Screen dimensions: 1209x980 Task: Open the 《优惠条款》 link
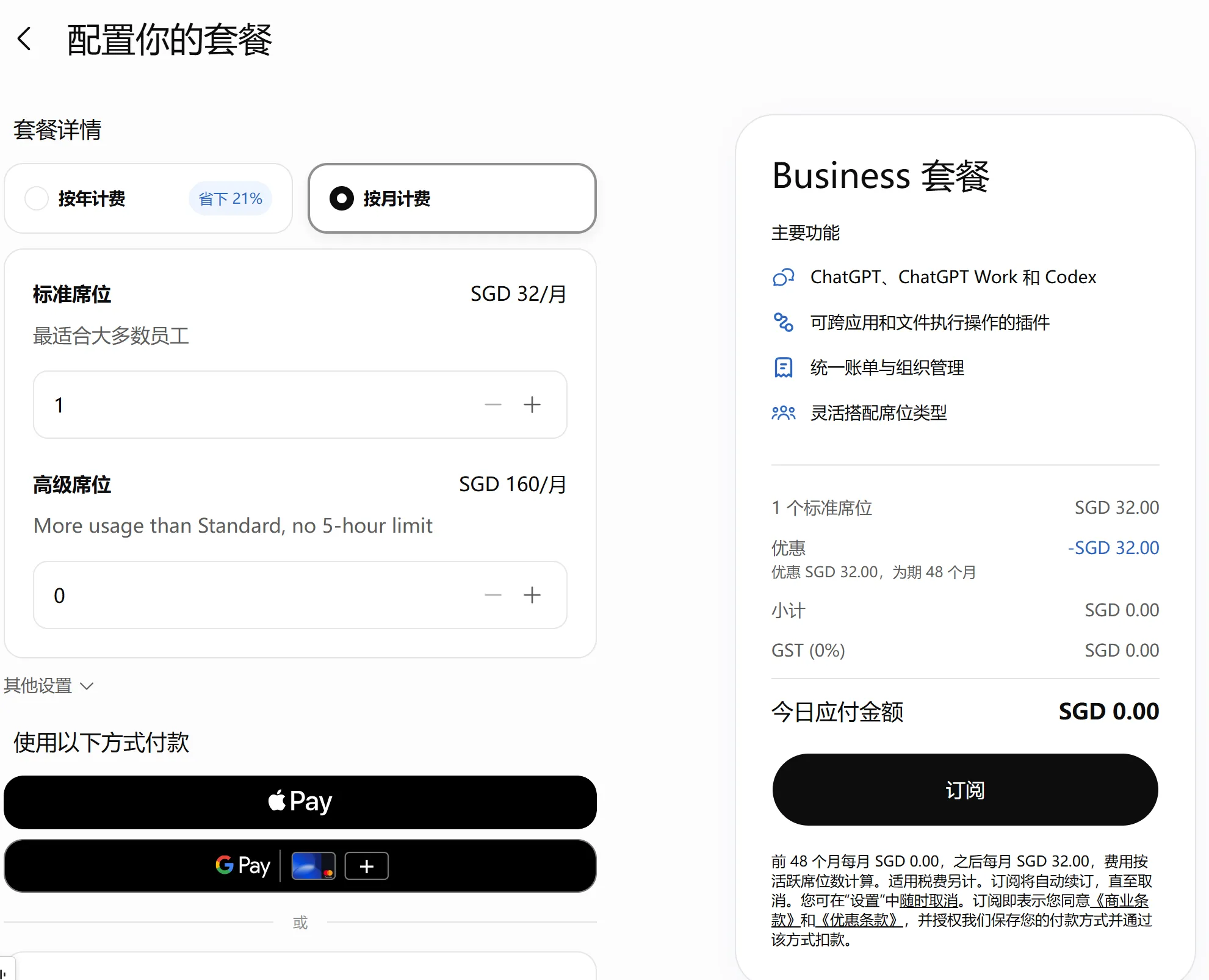coord(859,920)
